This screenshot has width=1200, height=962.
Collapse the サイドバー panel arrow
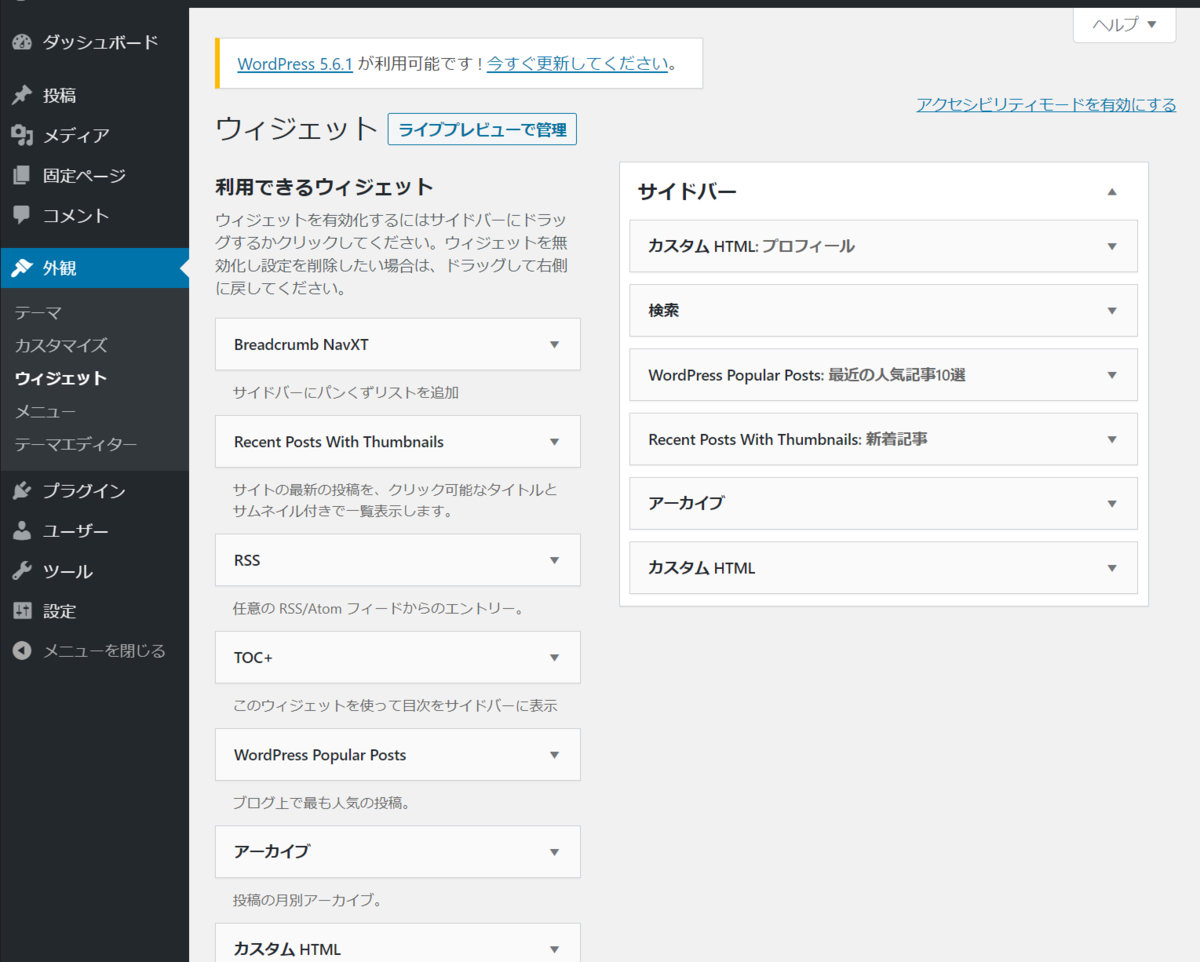pos(1112,192)
